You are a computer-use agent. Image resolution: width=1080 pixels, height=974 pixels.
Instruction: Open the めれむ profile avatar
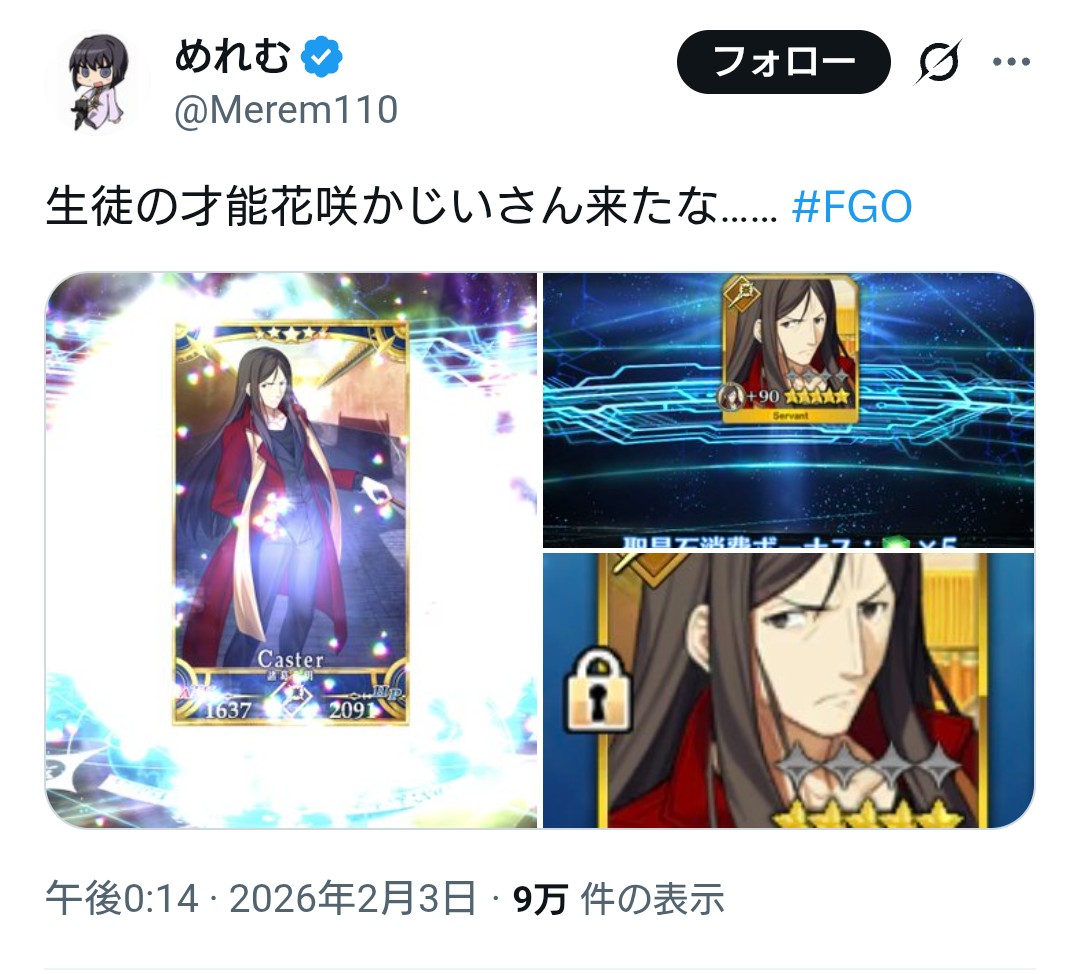coord(97,82)
